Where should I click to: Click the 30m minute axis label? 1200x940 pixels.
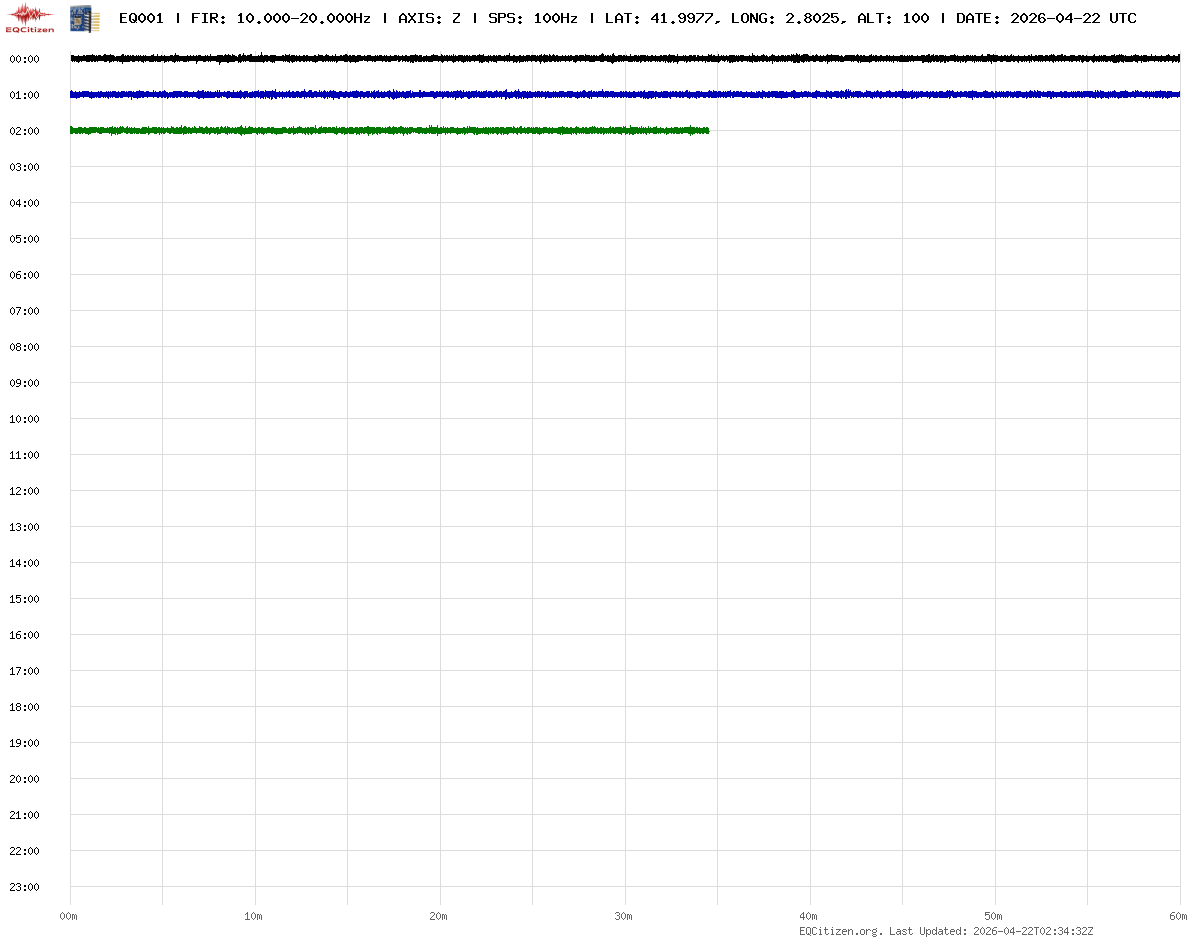[624, 916]
